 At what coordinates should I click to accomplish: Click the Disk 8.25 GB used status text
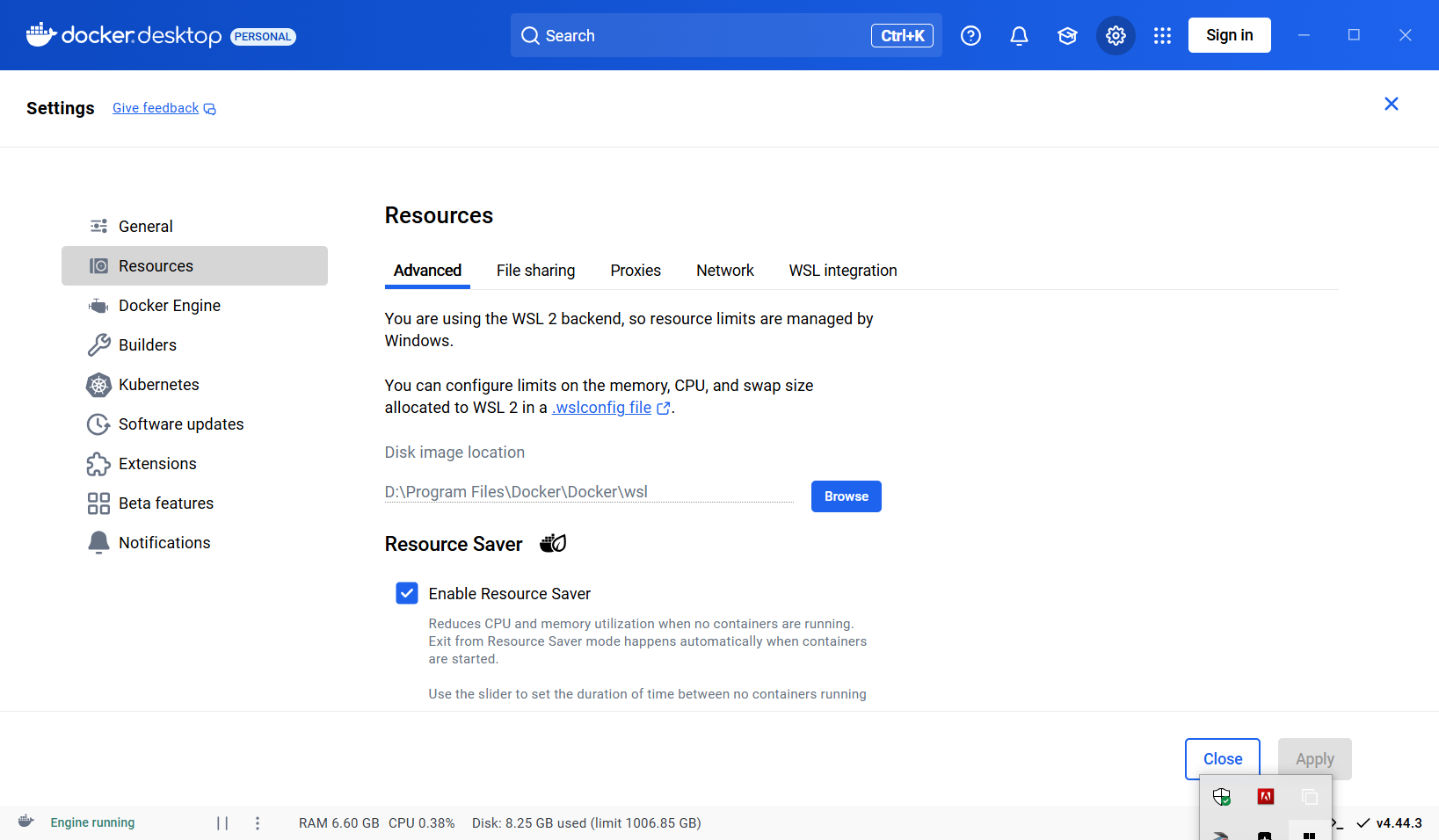(x=586, y=823)
